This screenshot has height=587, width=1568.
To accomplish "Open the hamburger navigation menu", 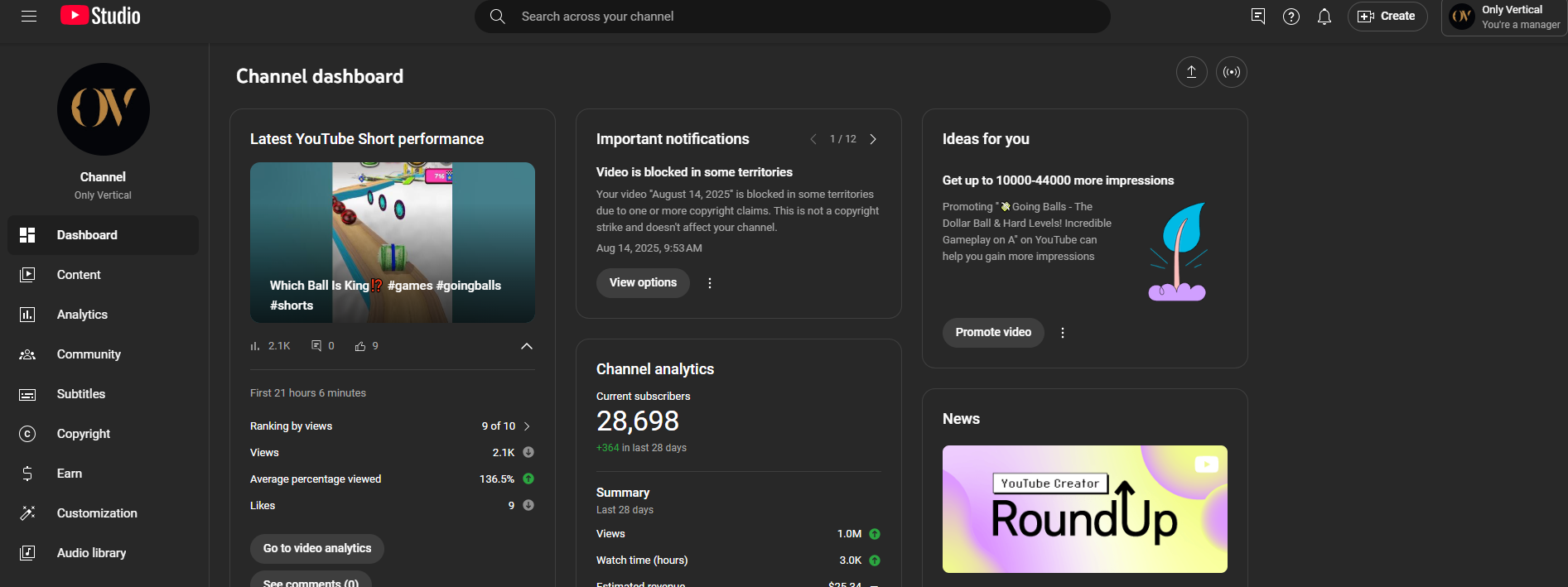I will point(29,16).
